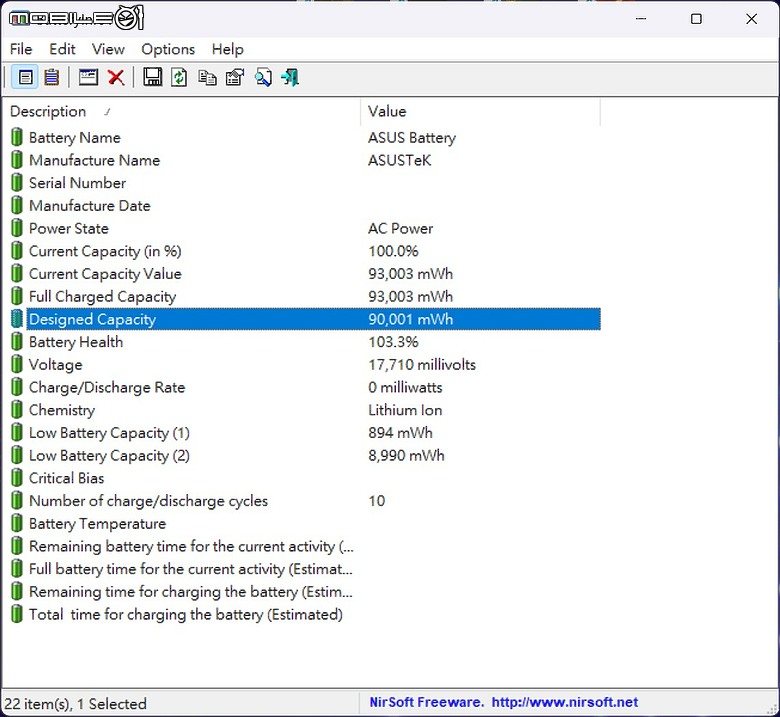Click the battery icon beside Manufacture Date
This screenshot has height=717, width=780.
tap(17, 205)
